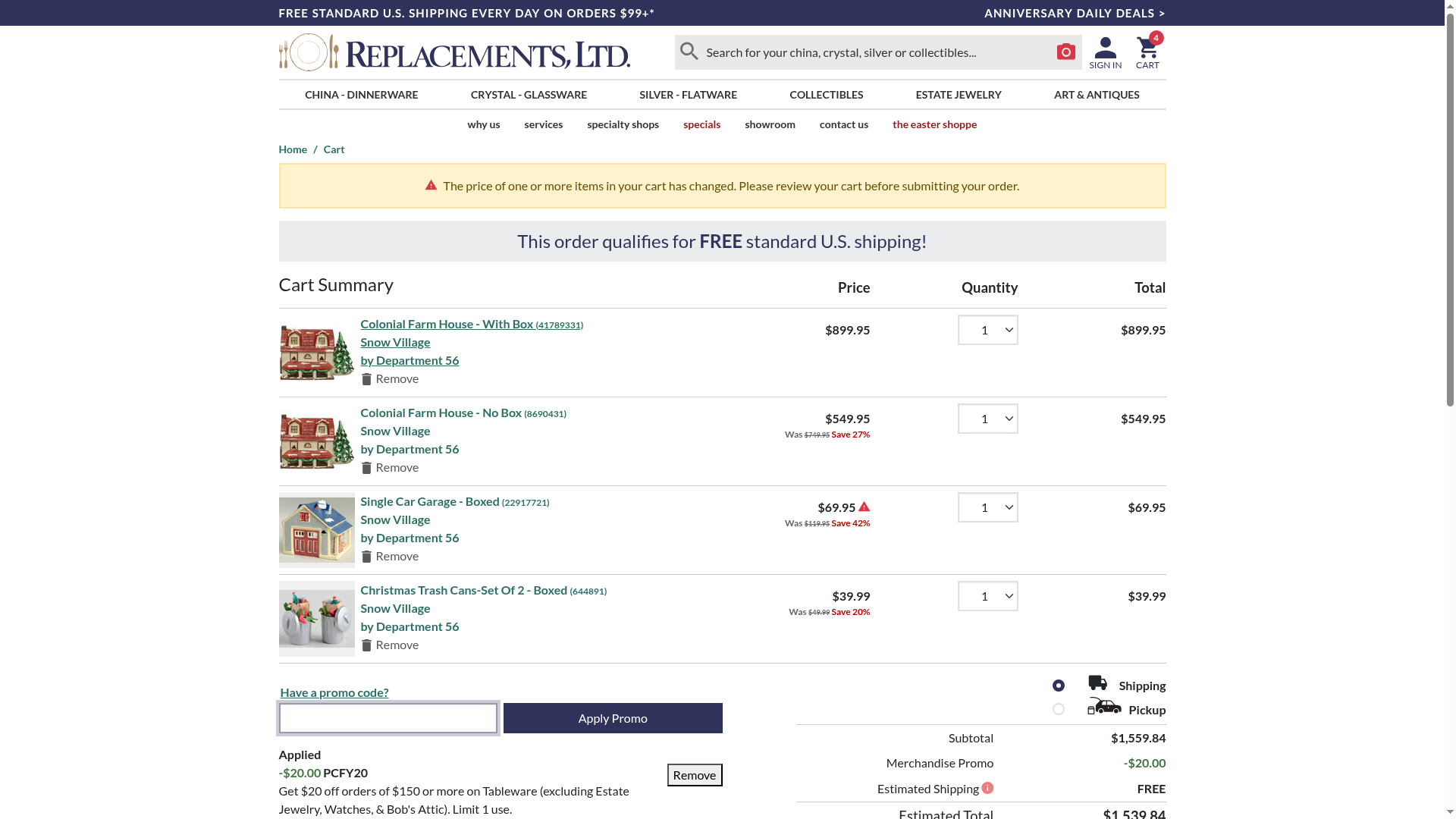Open camera image search icon
Viewport: 1456px width, 819px height.
coord(1065,52)
